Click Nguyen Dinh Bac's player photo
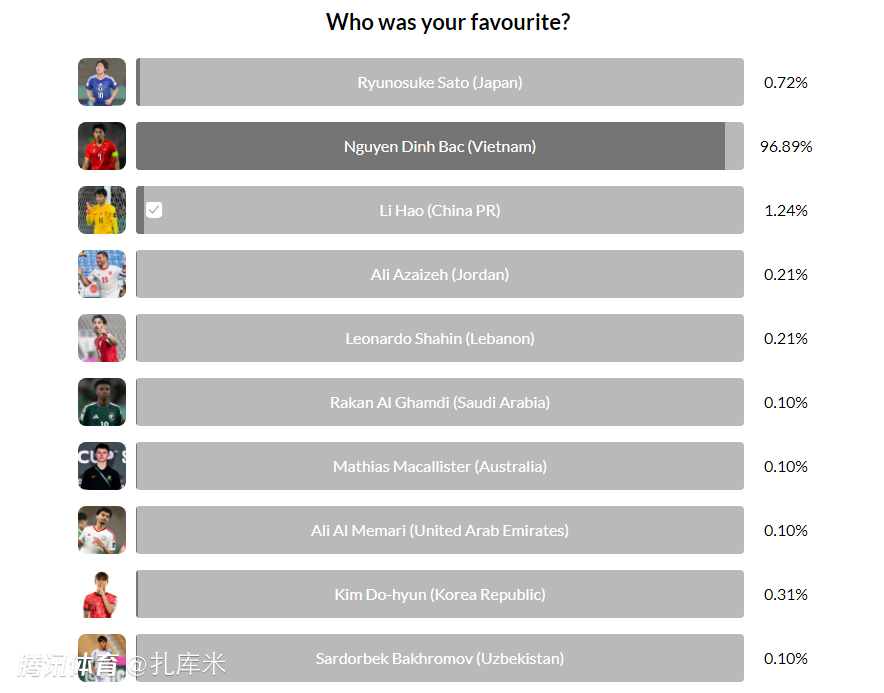This screenshot has width=884, height=693. click(x=102, y=146)
